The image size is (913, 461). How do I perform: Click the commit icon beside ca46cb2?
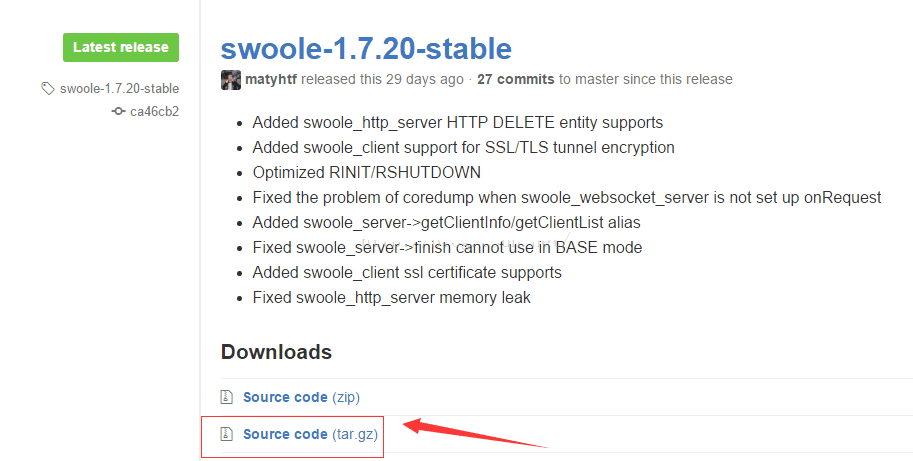pos(118,111)
